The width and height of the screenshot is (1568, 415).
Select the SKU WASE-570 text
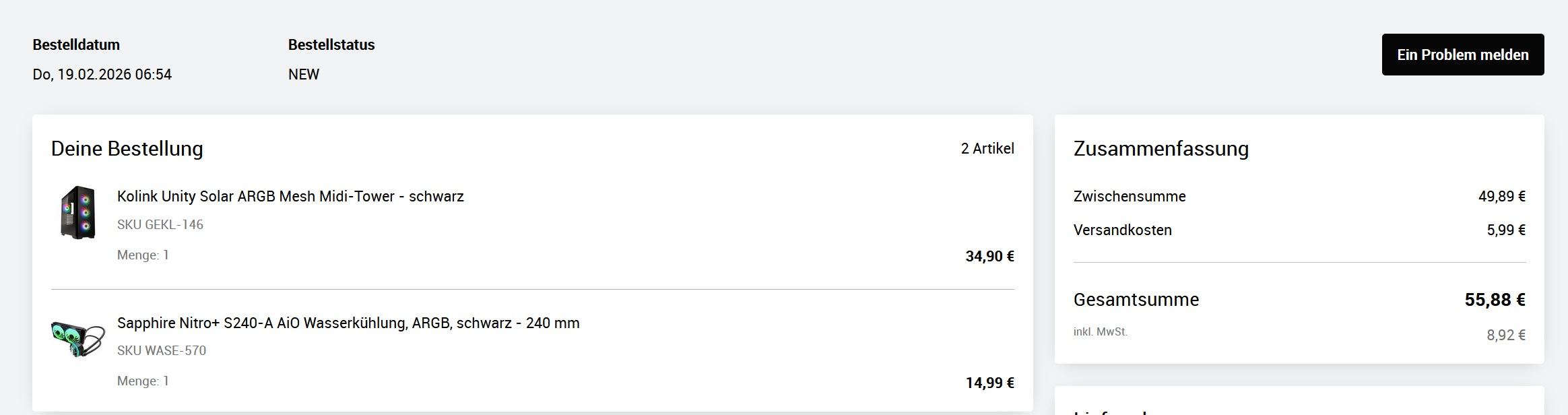(162, 351)
